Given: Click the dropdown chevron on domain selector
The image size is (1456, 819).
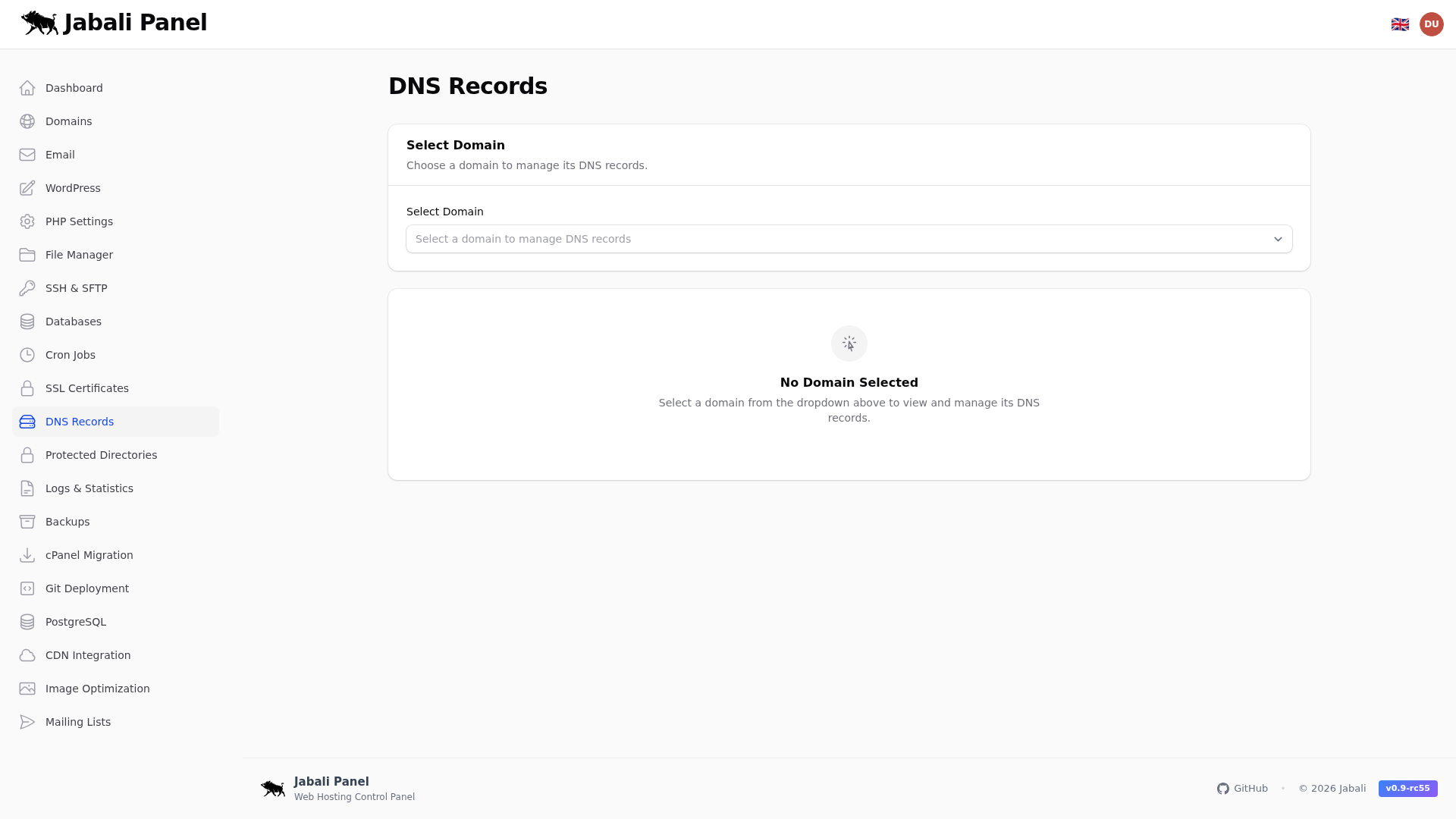Looking at the screenshot, I should [1279, 239].
